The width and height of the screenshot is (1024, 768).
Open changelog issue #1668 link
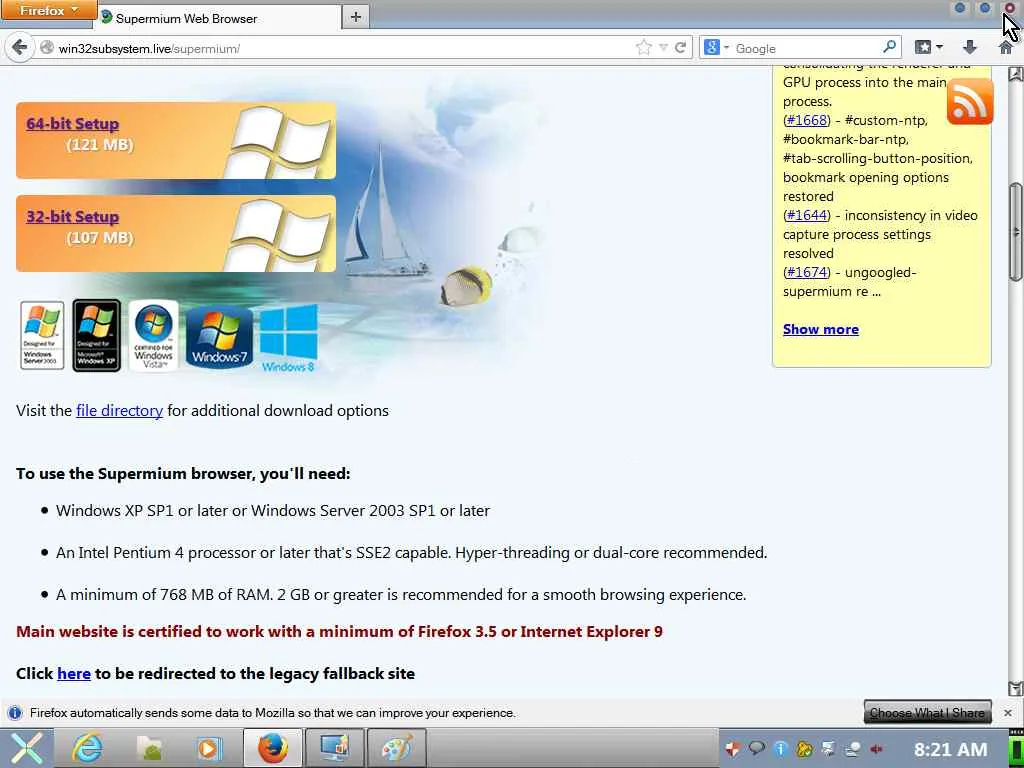(807, 120)
